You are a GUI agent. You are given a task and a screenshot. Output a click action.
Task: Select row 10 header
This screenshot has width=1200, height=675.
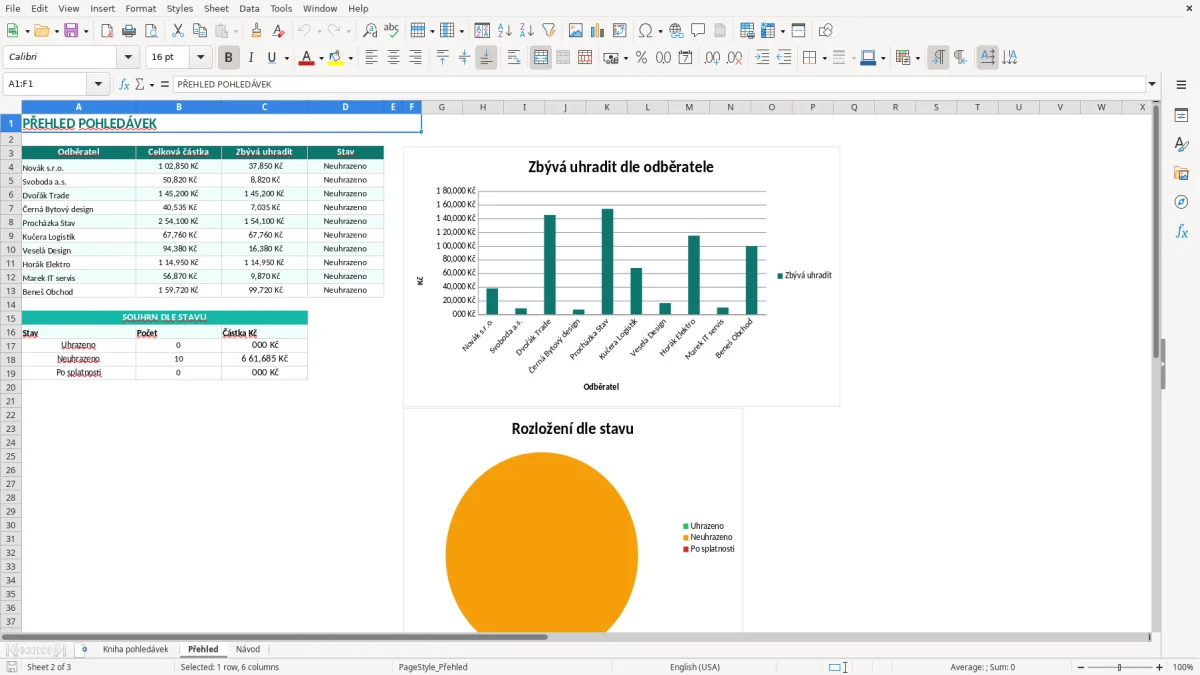[10, 250]
